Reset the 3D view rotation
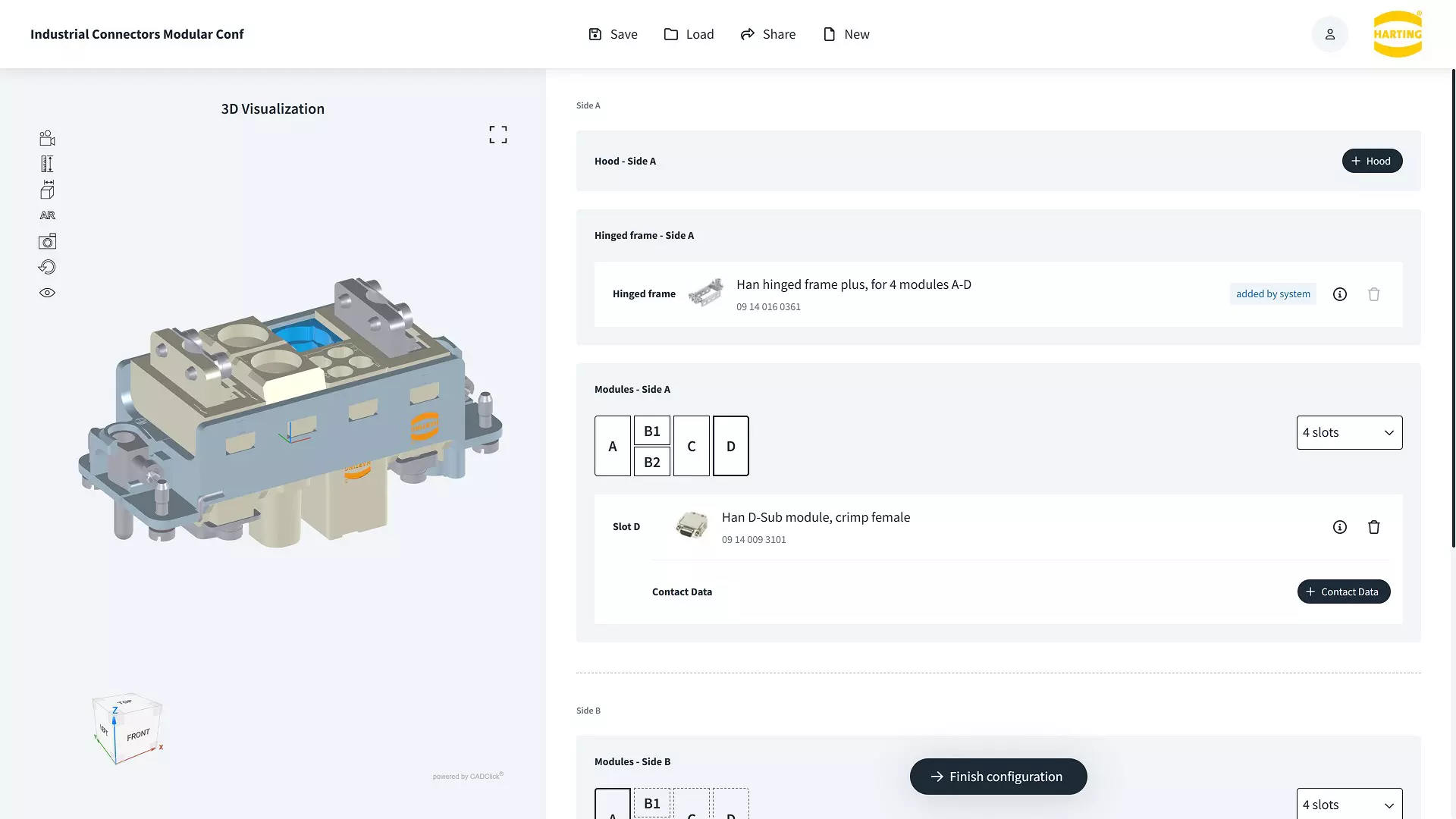Image resolution: width=1456 pixels, height=819 pixels. [x=47, y=267]
